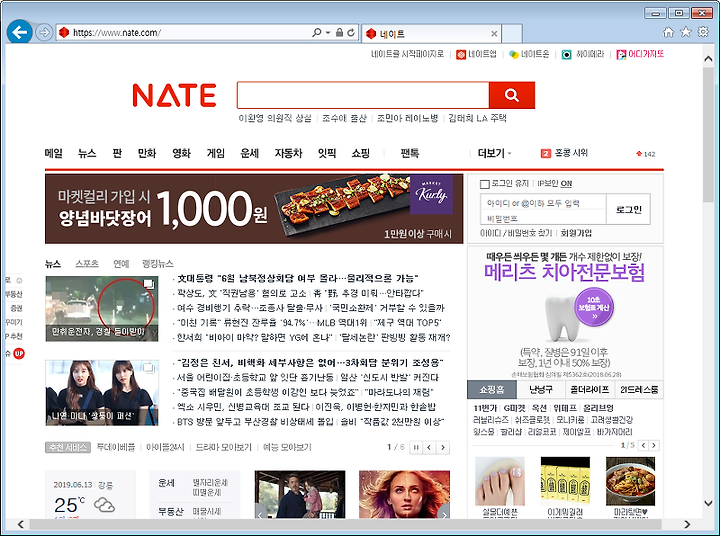Screen dimensions: 720x536
Task: Select the 쇼핑홈 shopping tab
Action: click(x=492, y=390)
